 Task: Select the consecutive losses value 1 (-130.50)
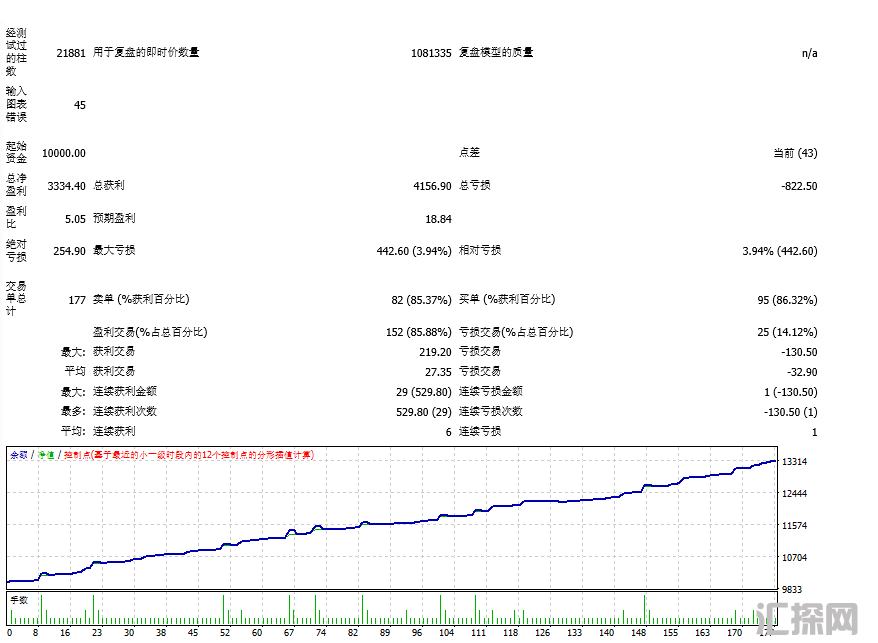[791, 392]
